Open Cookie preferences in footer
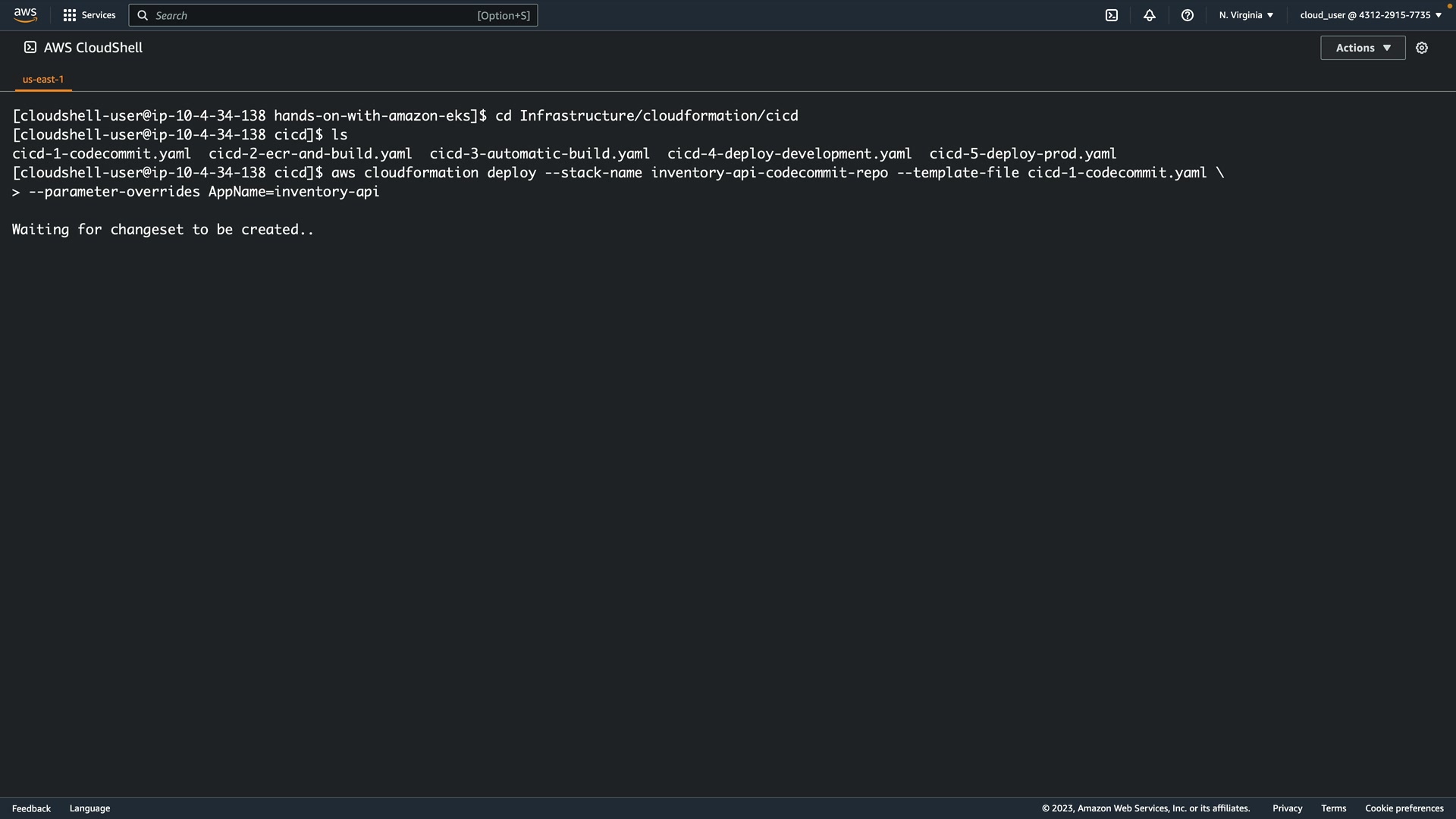Screen dimensions: 1456x819 coord(1404,808)
